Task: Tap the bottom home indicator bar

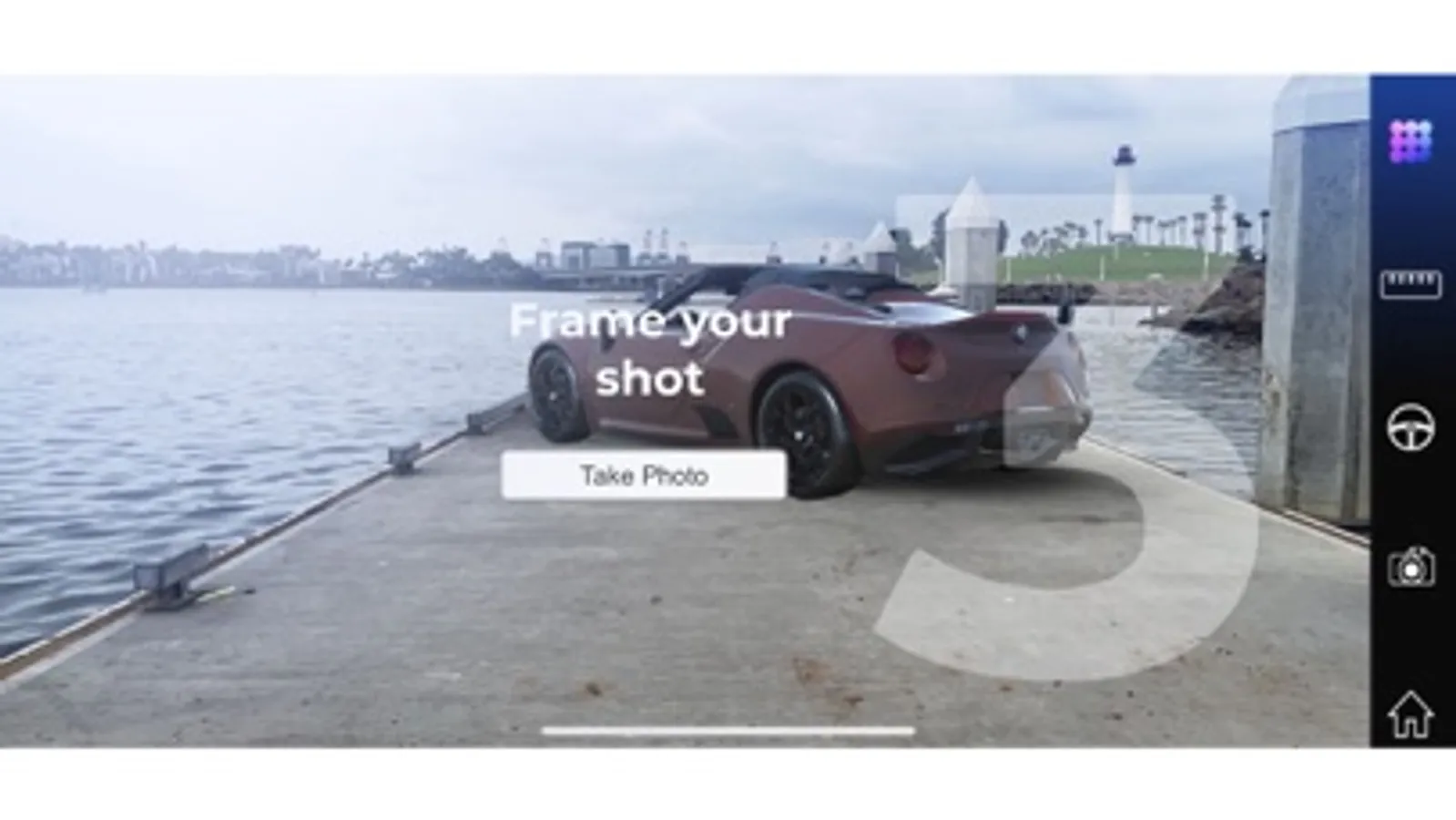Action: pos(728,731)
